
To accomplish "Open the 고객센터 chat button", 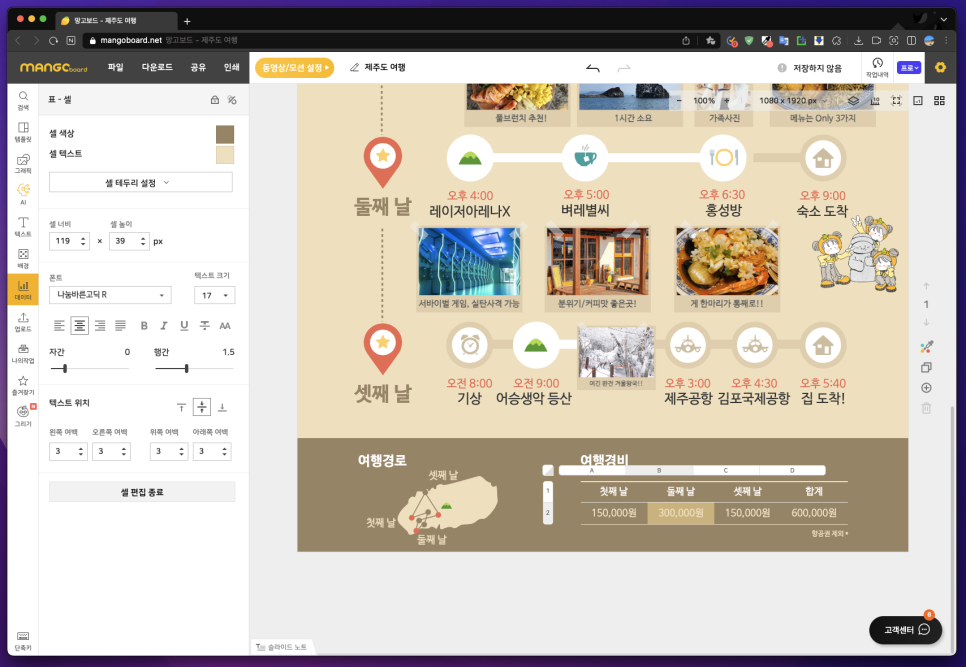I will point(906,629).
